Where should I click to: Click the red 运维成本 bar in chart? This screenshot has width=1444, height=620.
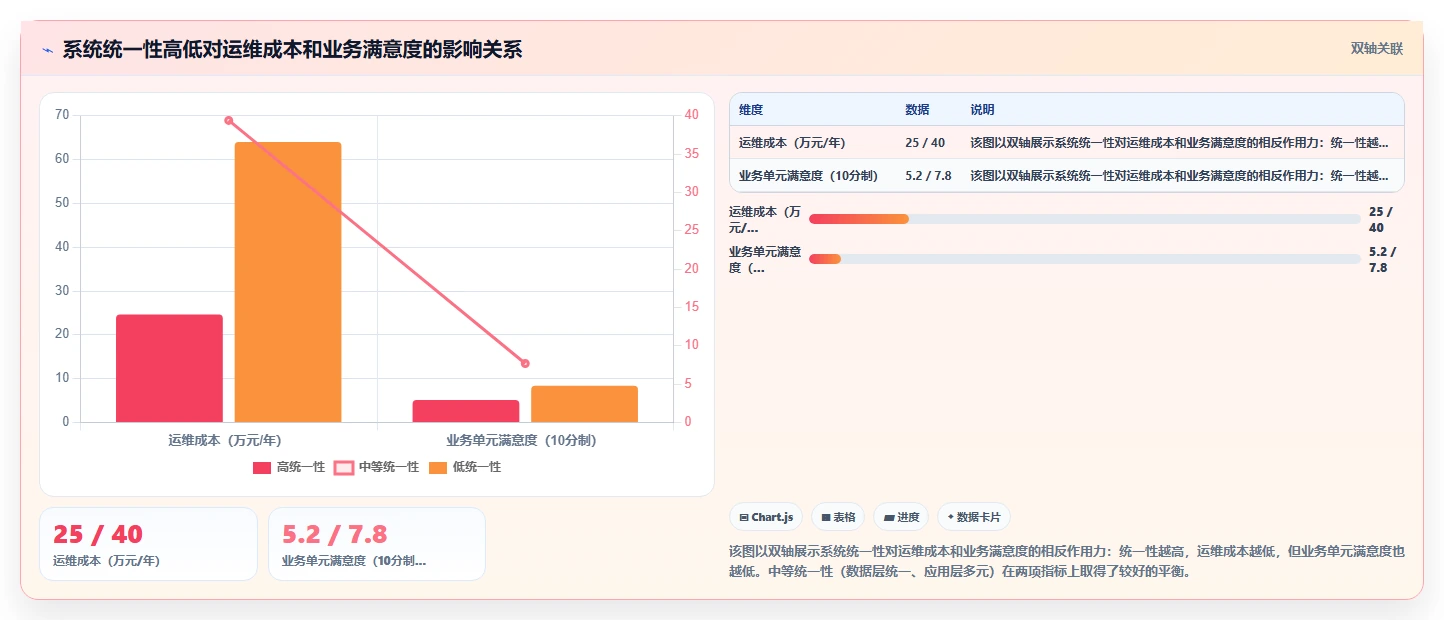click(x=169, y=368)
